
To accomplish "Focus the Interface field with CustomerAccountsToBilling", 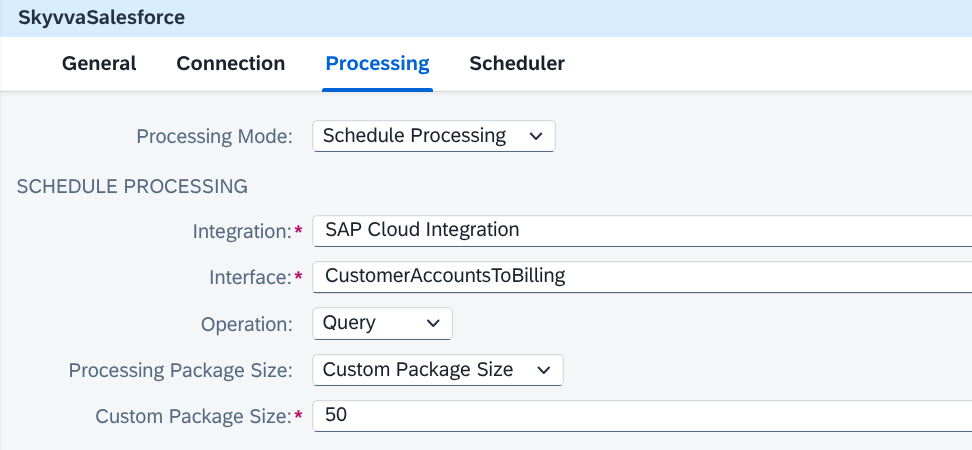I will point(642,276).
